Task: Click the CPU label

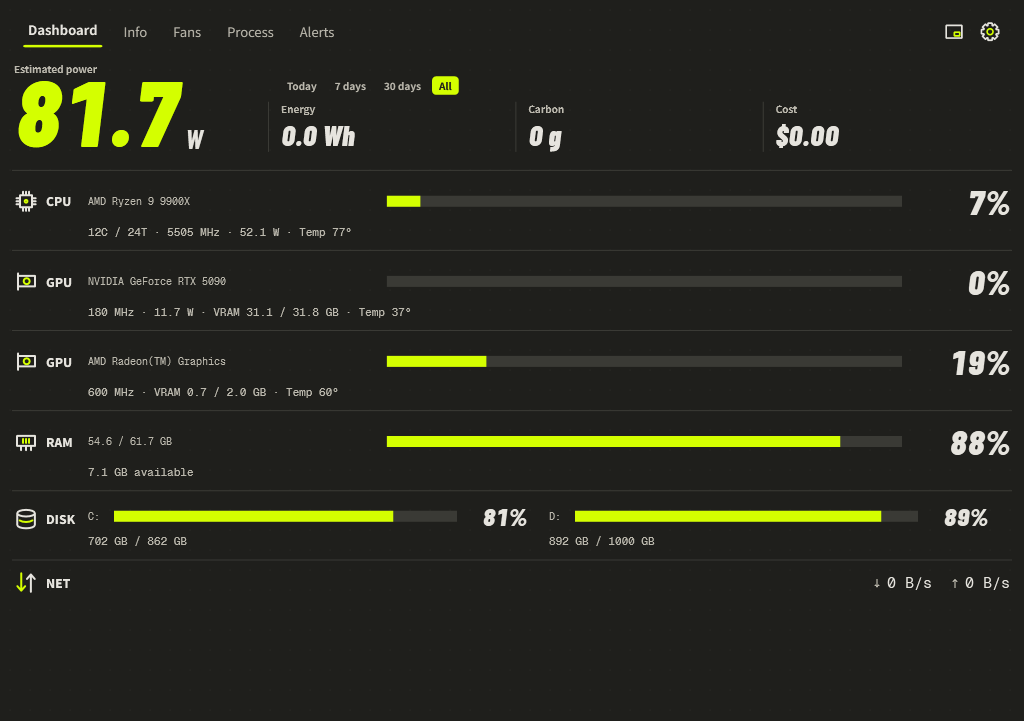Action: tap(58, 202)
